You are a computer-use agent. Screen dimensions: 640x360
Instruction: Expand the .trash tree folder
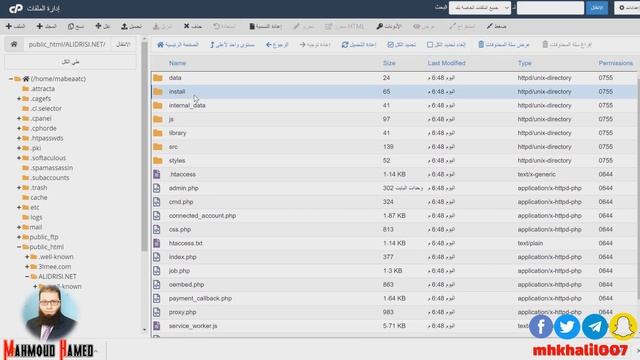(x=19, y=188)
